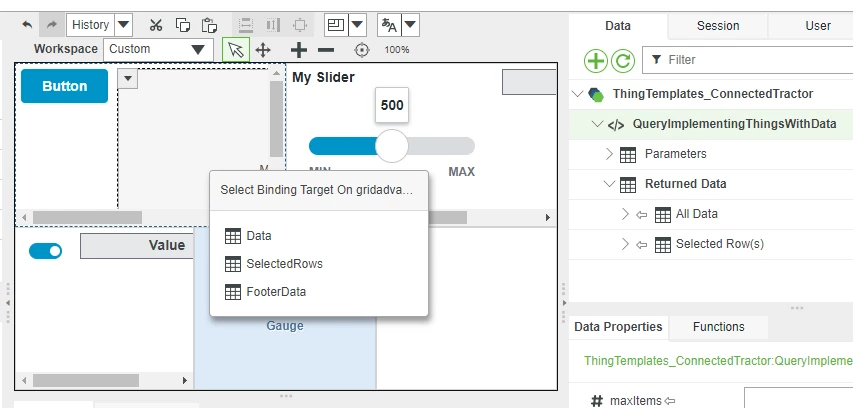Click the top-left panel horizontal scrollbar thumb
The image size is (853, 408).
click(x=87, y=218)
